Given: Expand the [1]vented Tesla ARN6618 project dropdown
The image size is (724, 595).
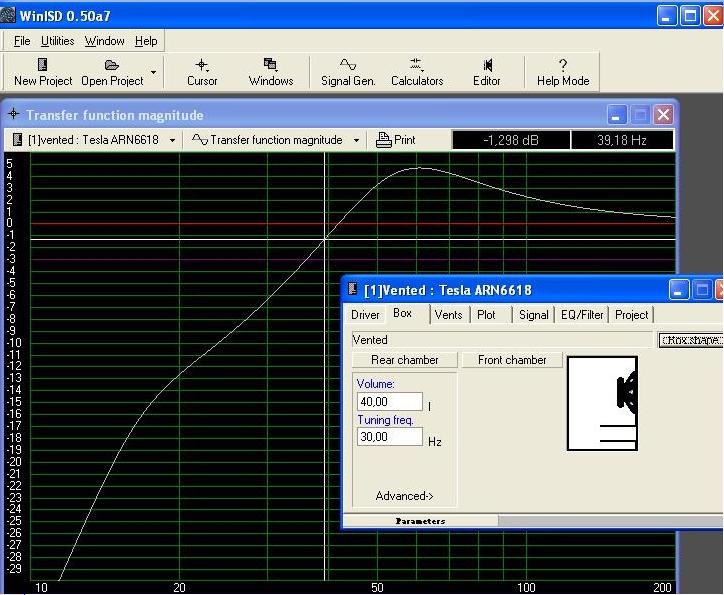Looking at the screenshot, I should coord(172,140).
